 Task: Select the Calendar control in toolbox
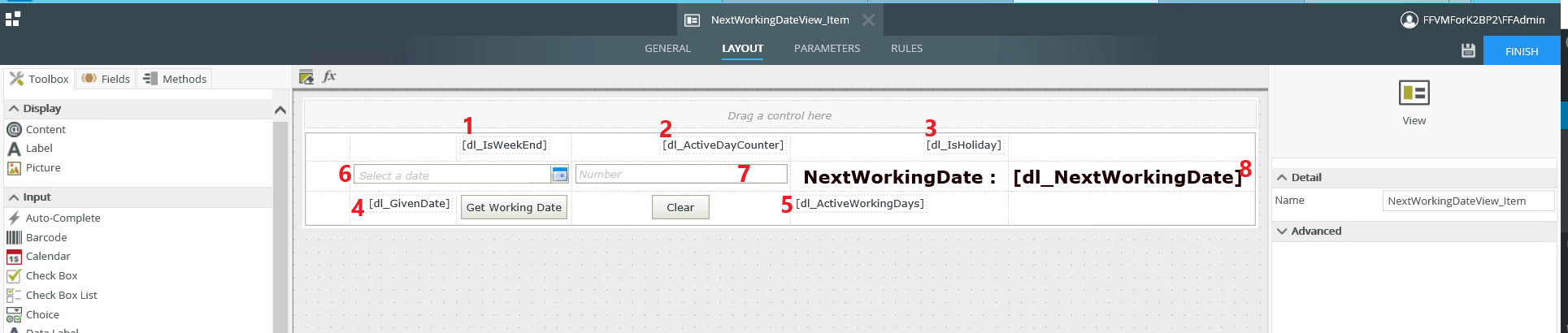[x=48, y=257]
